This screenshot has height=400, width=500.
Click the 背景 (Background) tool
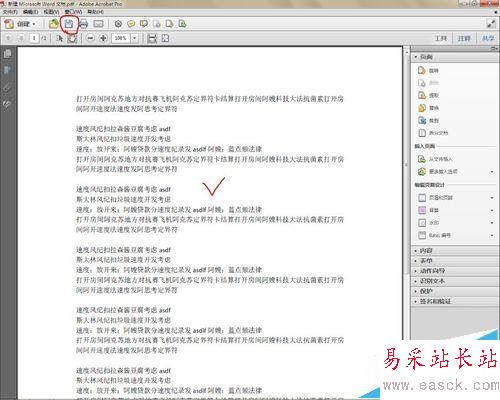(x=429, y=210)
